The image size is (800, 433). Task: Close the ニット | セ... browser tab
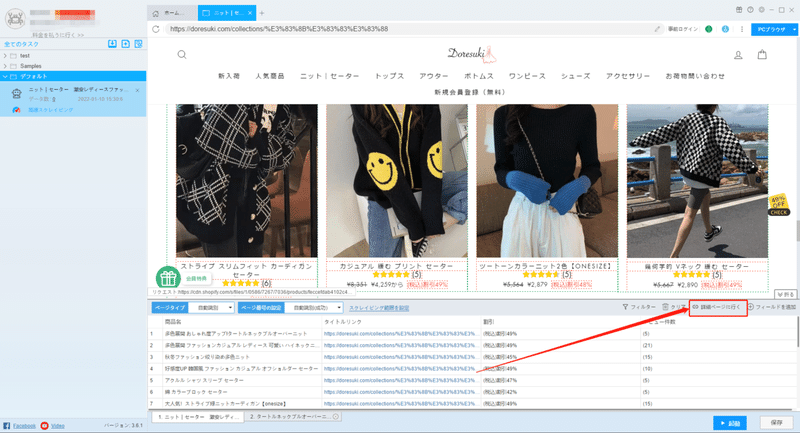[x=249, y=13]
